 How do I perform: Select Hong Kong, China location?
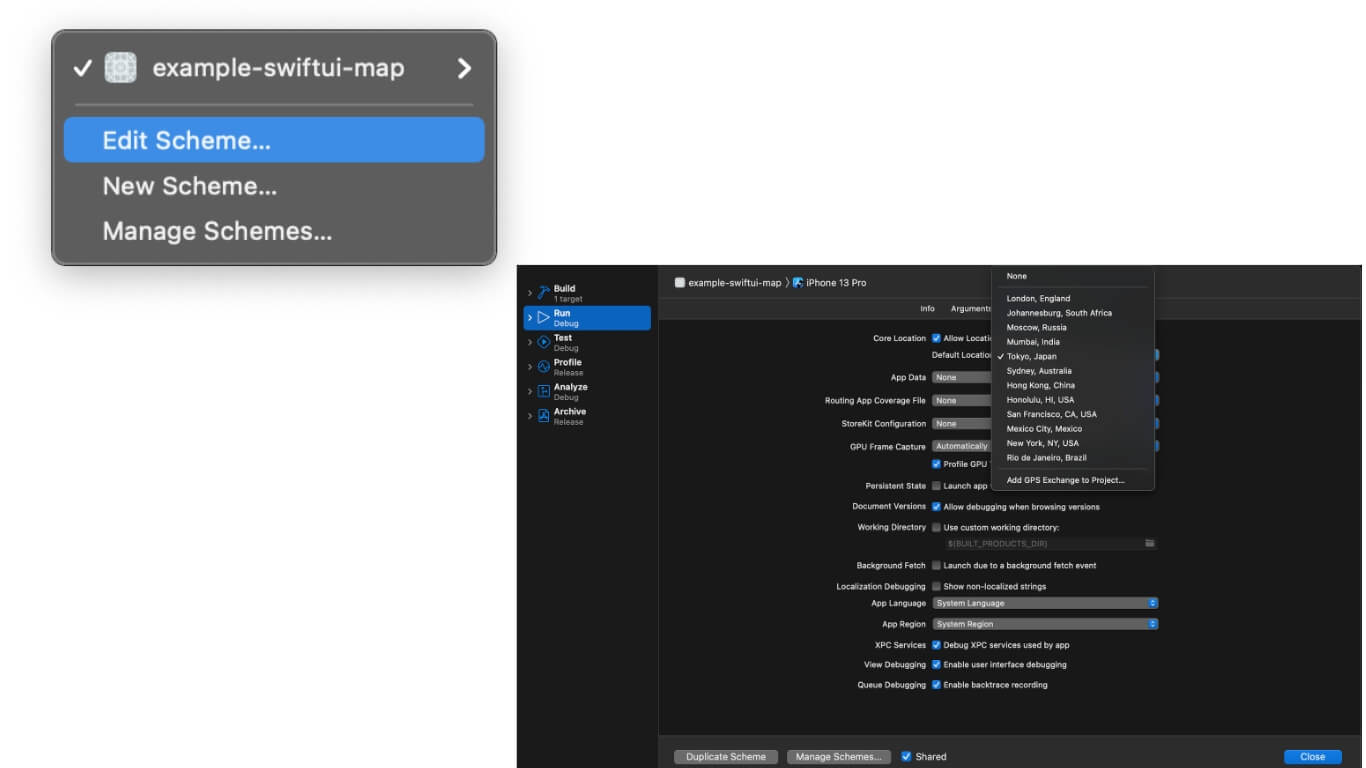[1072, 386]
